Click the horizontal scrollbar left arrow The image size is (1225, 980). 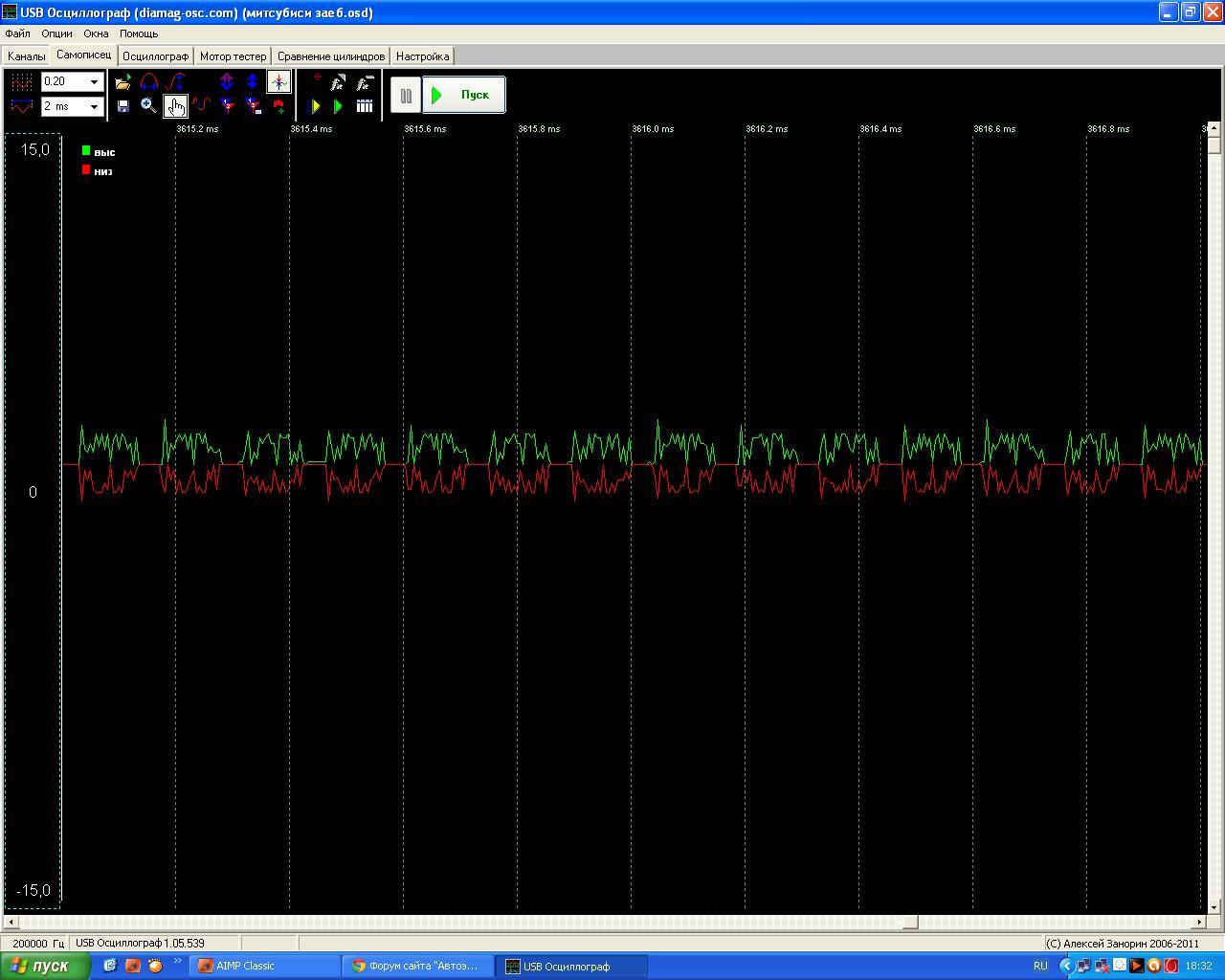(11, 923)
